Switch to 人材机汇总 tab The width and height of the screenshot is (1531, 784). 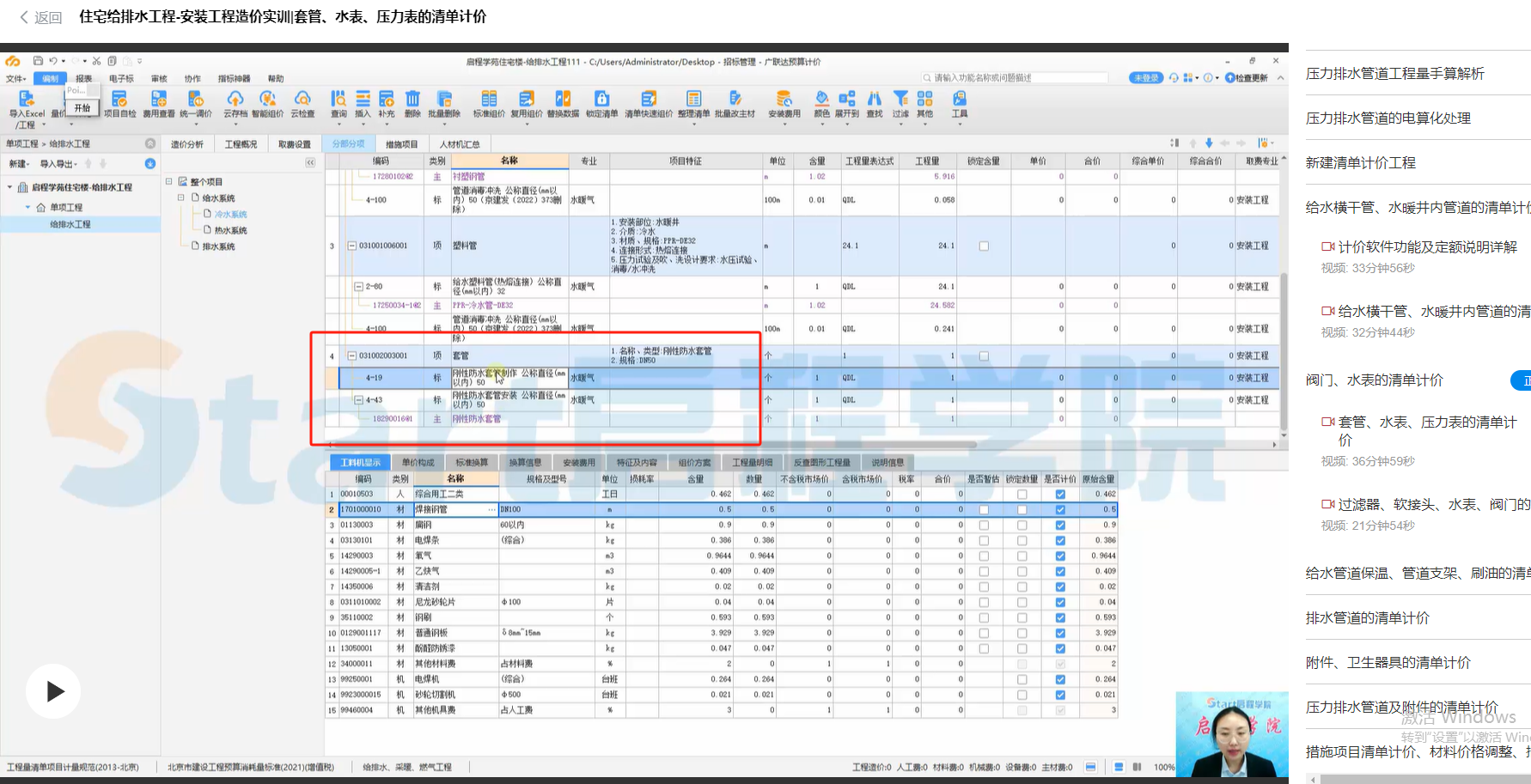(x=460, y=144)
